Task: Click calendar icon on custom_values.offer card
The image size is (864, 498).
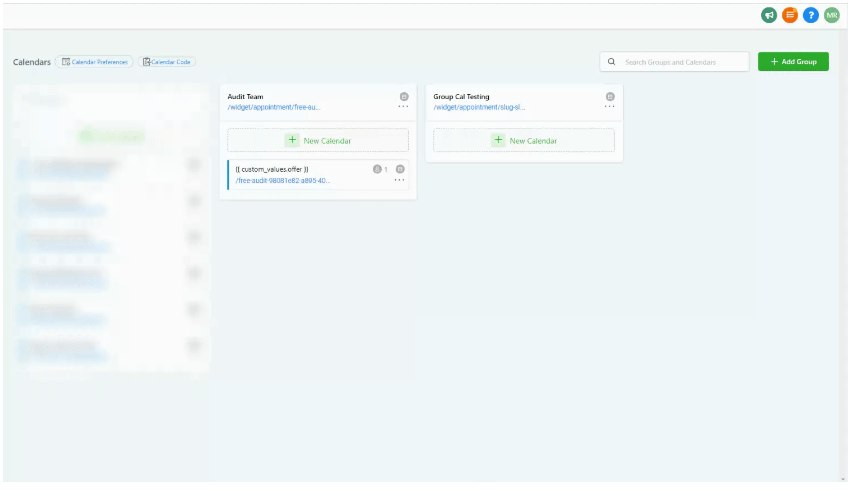Action: coord(400,169)
